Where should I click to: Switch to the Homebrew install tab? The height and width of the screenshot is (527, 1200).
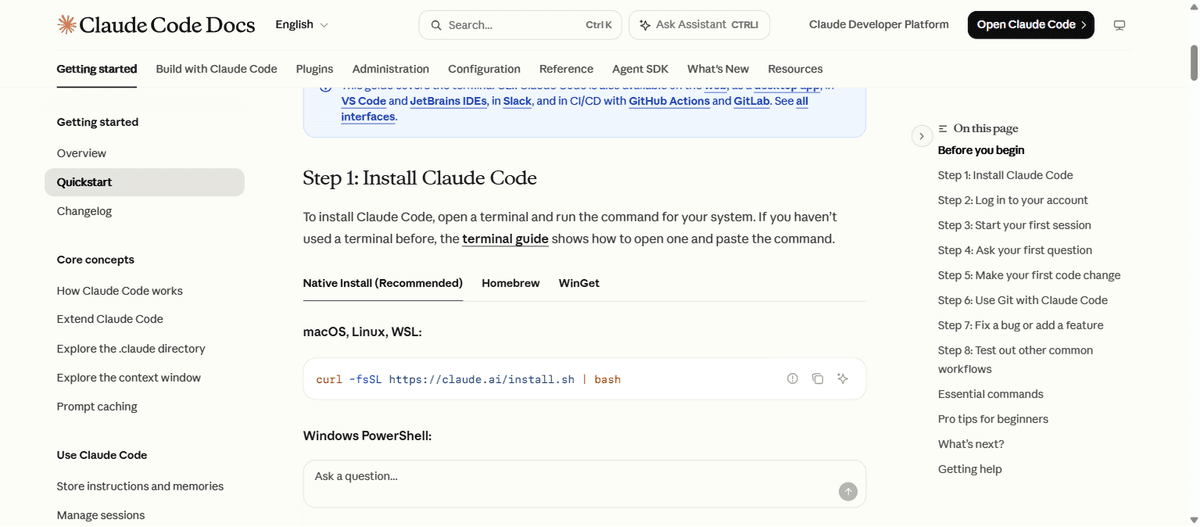[x=511, y=283]
